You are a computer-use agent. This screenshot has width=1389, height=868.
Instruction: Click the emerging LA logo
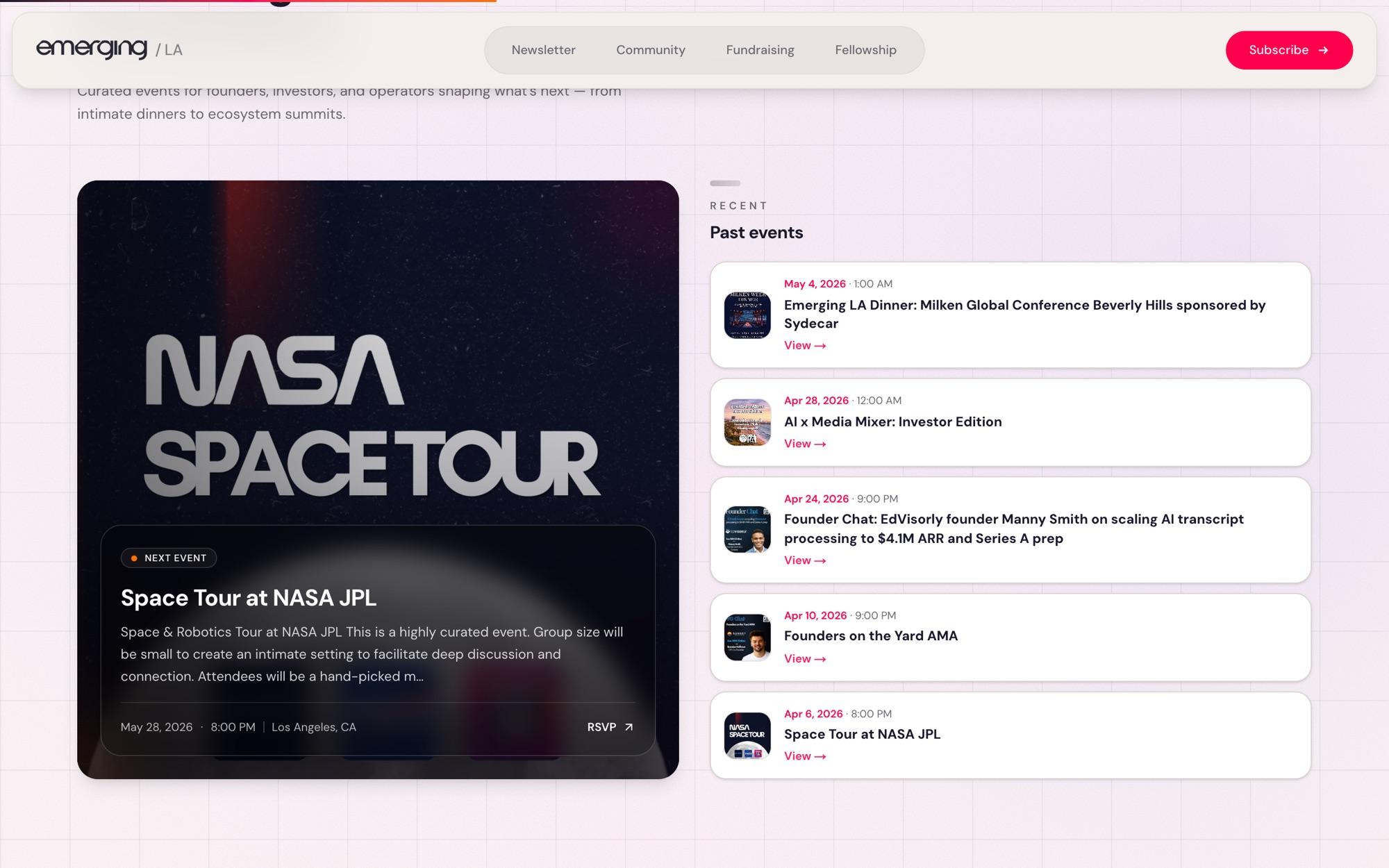[x=109, y=49]
